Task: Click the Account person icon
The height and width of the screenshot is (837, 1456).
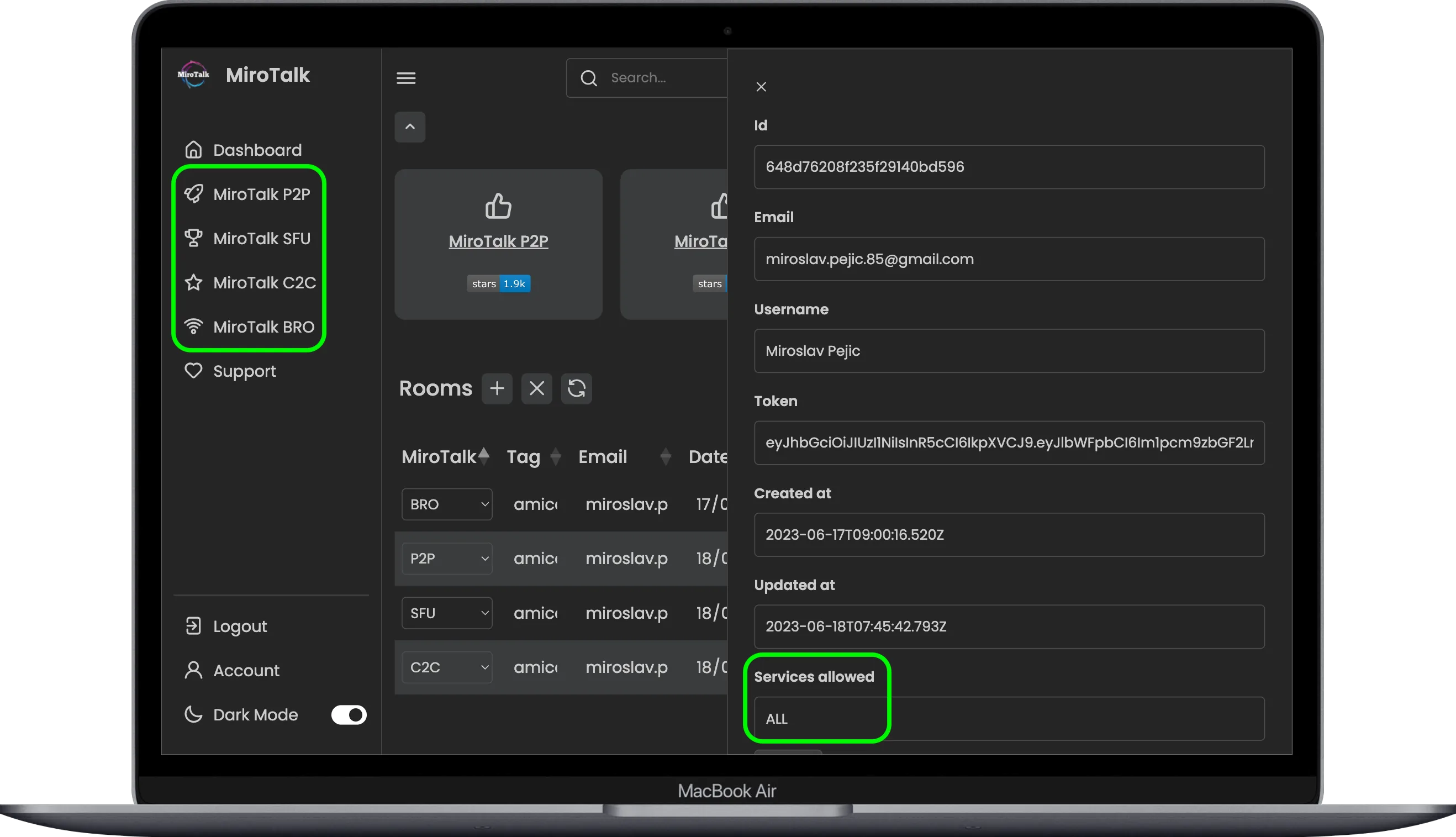Action: pyautogui.click(x=194, y=670)
